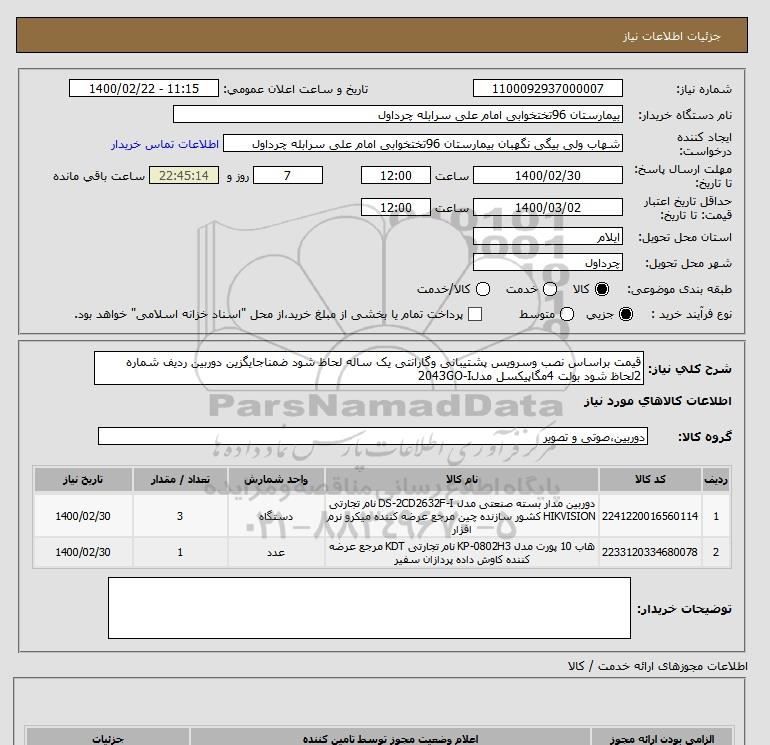This screenshot has width=770, height=745.
Task: Click the goods group field دوربین،صوتی و تصویر
Action: [x=373, y=437]
